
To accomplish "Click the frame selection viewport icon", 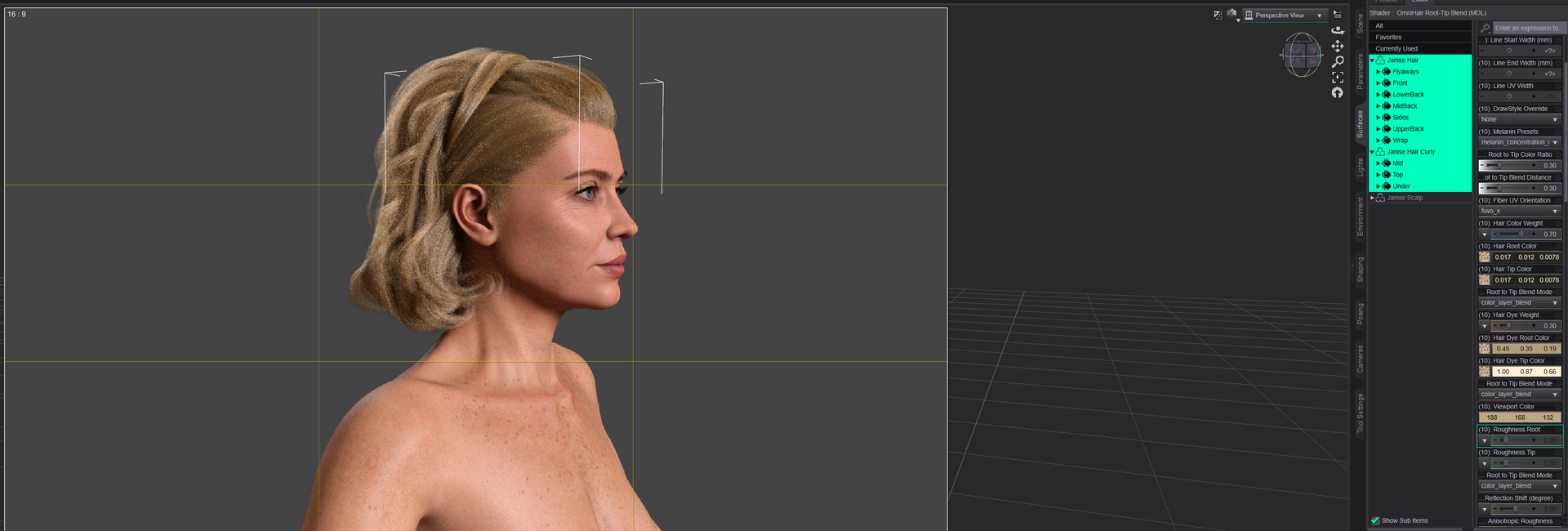I will [x=1337, y=77].
